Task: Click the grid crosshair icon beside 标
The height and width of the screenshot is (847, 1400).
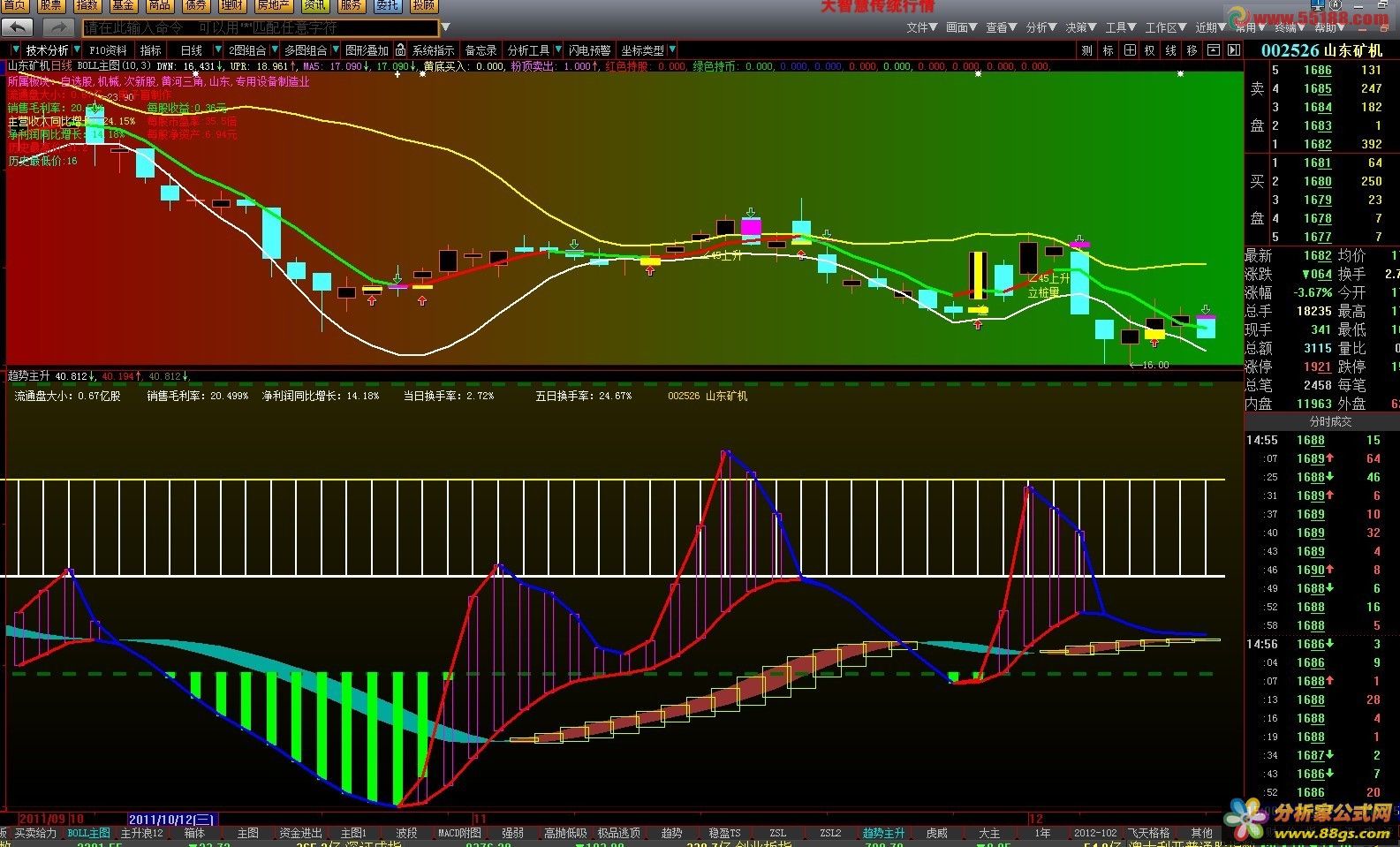Action: click(x=1130, y=50)
